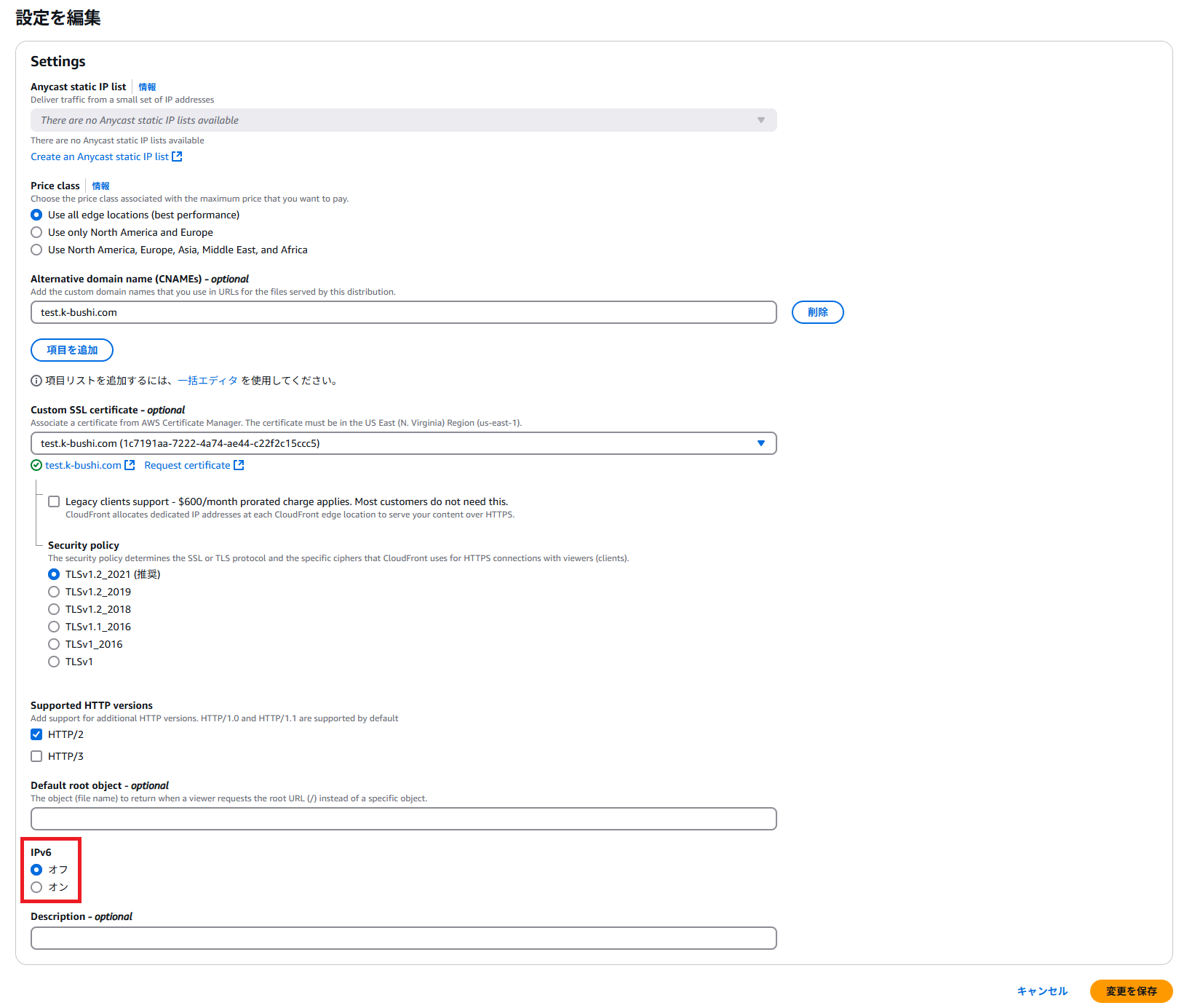The height and width of the screenshot is (1008, 1181).
Task: Click the info circle icon before 項目リストを追加するには
Action: [36, 381]
